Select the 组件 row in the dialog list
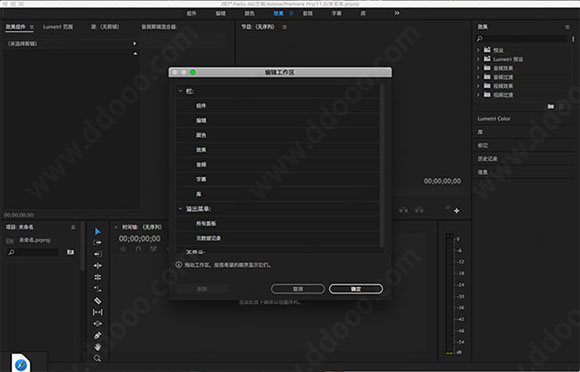Screen dimensions: 580x372 [x=277, y=106]
